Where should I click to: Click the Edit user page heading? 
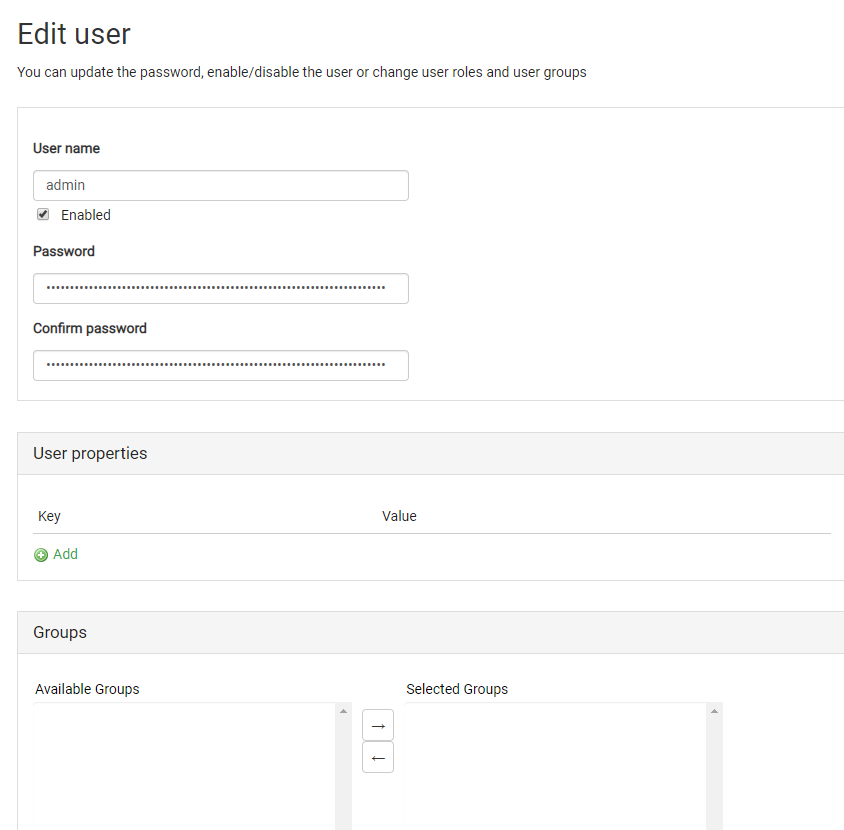point(74,34)
